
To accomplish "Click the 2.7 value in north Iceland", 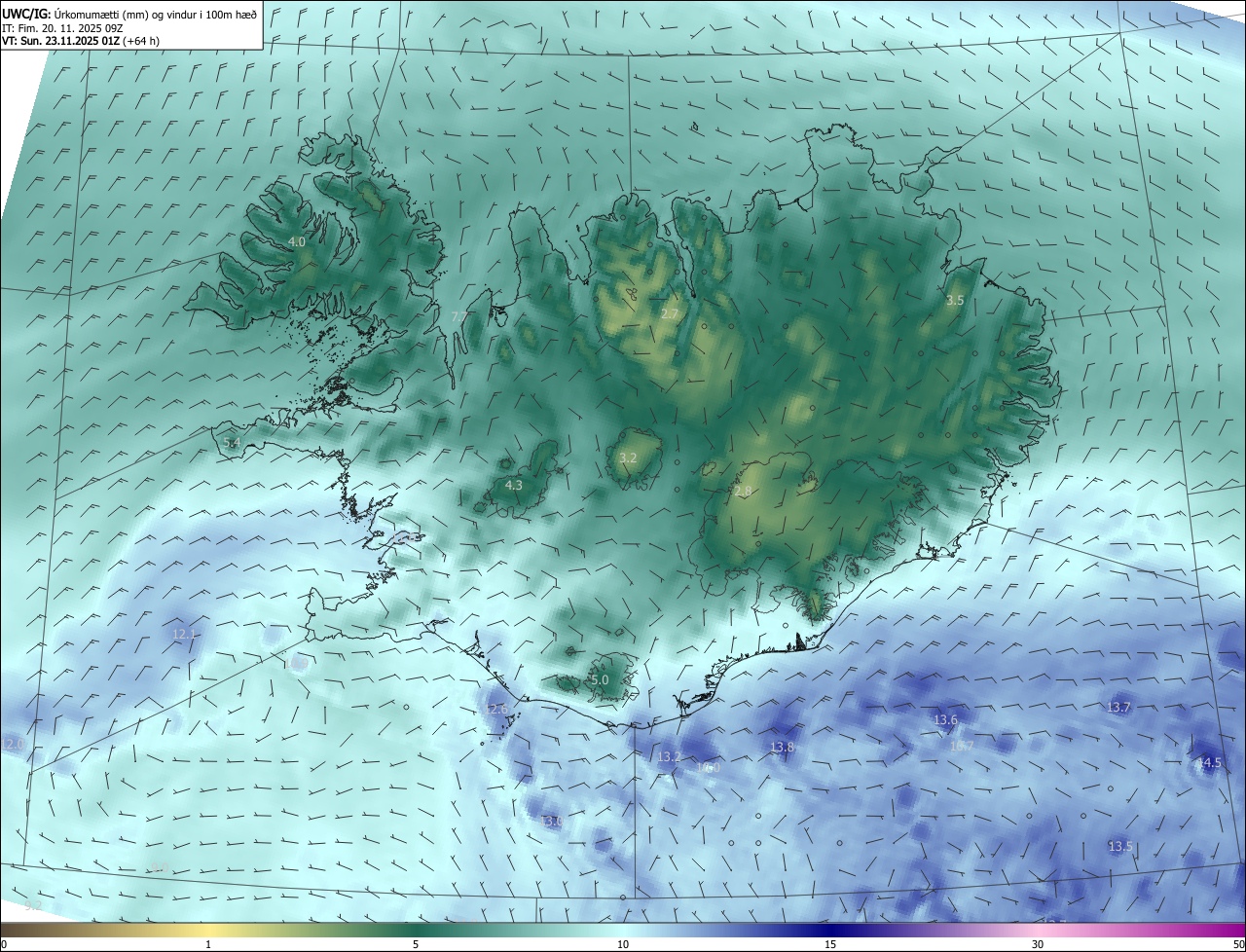I will pyautogui.click(x=669, y=313).
